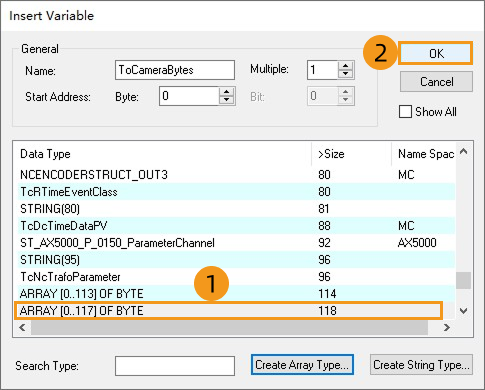The width and height of the screenshot is (485, 390).
Task: Open the Create String Type dialog
Action: (421, 365)
